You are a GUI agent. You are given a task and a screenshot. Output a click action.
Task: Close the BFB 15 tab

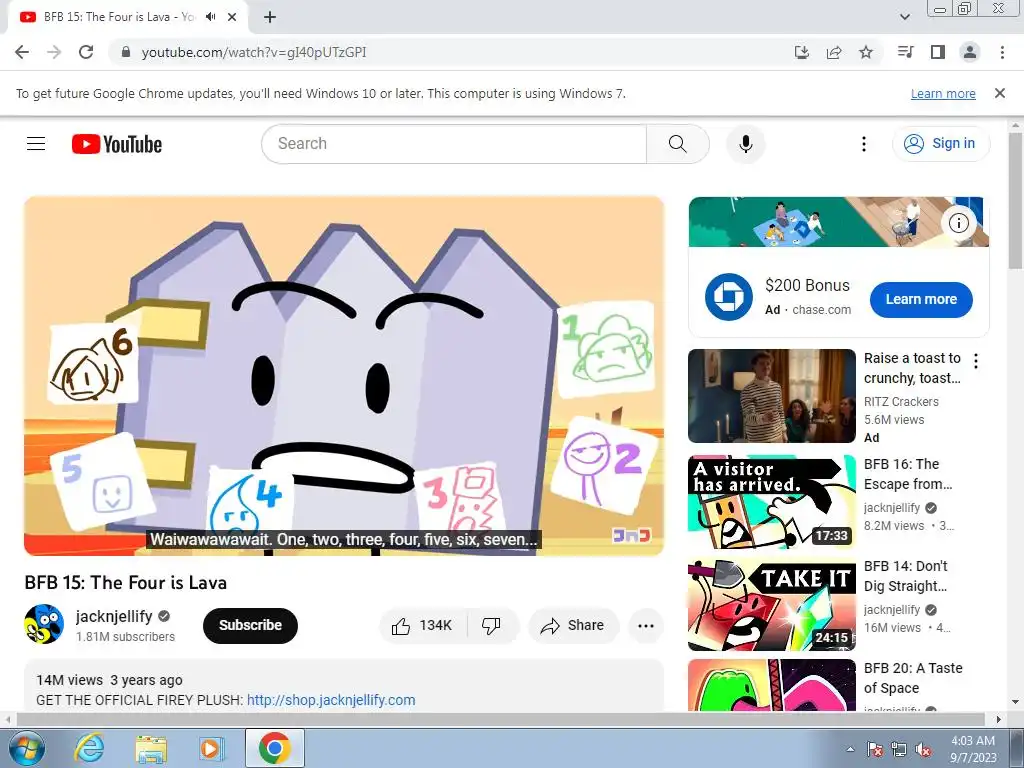[x=232, y=17]
